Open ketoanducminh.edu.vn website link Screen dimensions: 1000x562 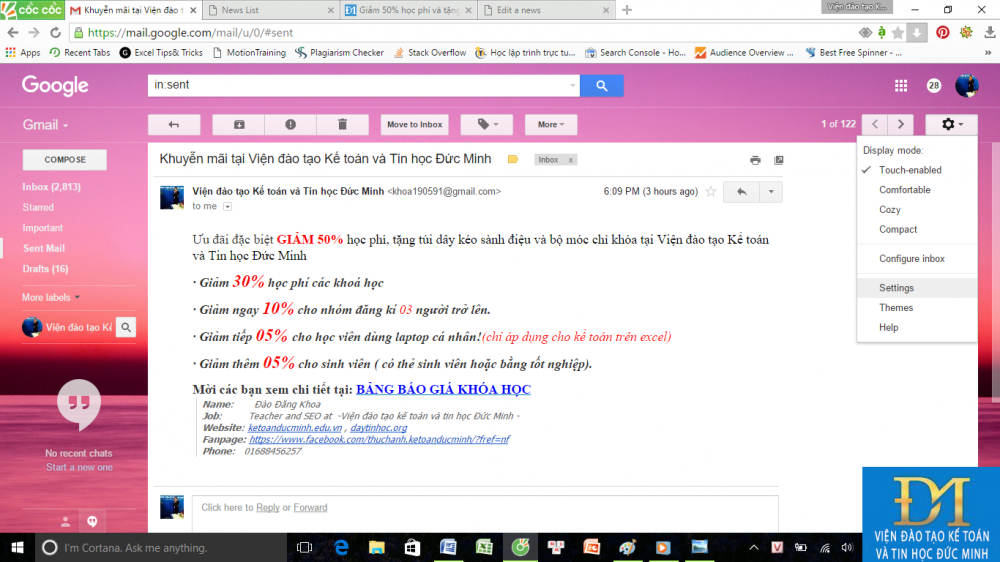(x=295, y=428)
